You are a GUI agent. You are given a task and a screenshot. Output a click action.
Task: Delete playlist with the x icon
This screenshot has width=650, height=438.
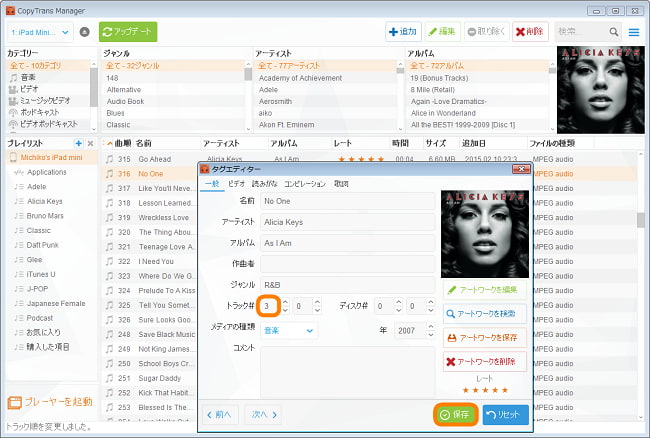tap(90, 143)
